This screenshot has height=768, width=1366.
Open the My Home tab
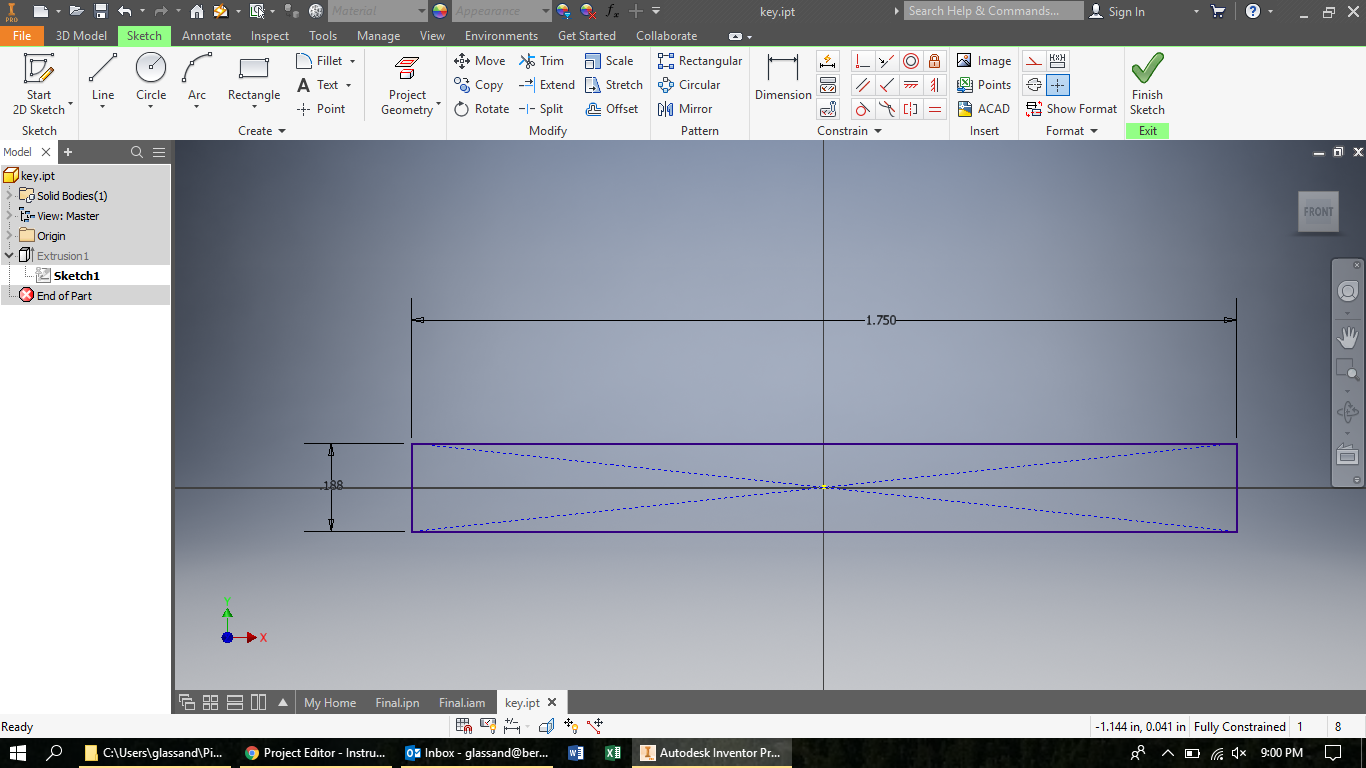coord(330,702)
